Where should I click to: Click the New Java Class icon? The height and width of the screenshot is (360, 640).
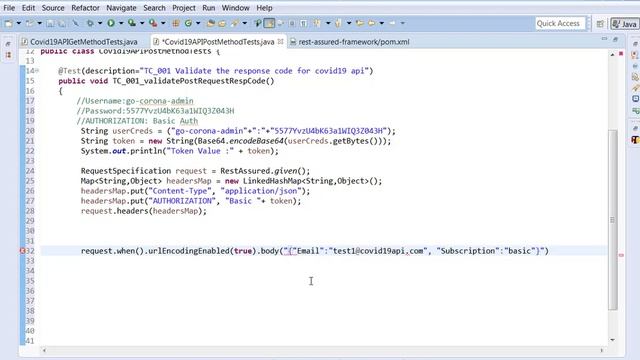pos(188,23)
